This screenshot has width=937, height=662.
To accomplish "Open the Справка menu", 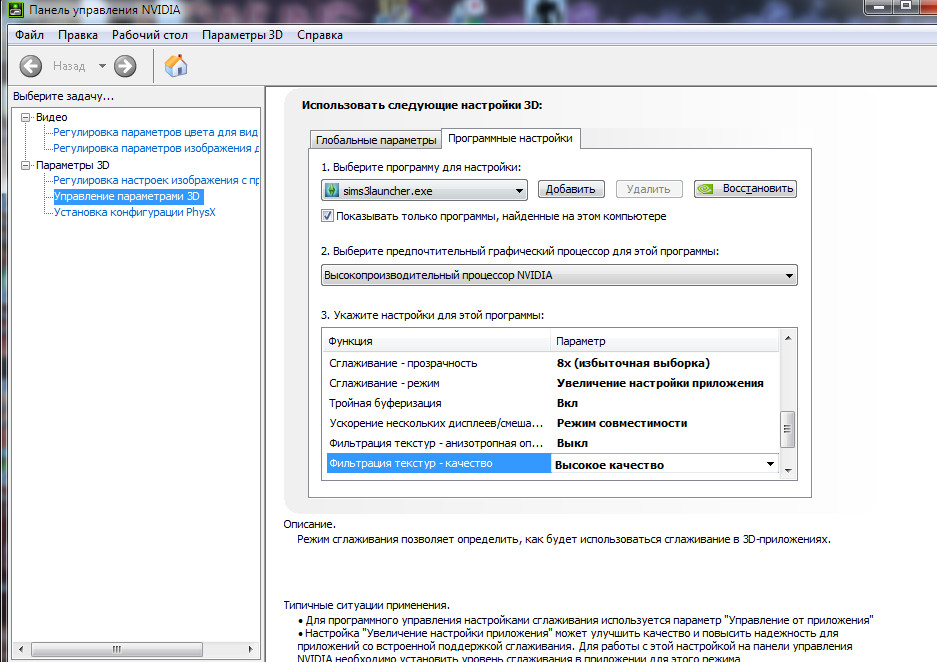I will pyautogui.click(x=320, y=35).
